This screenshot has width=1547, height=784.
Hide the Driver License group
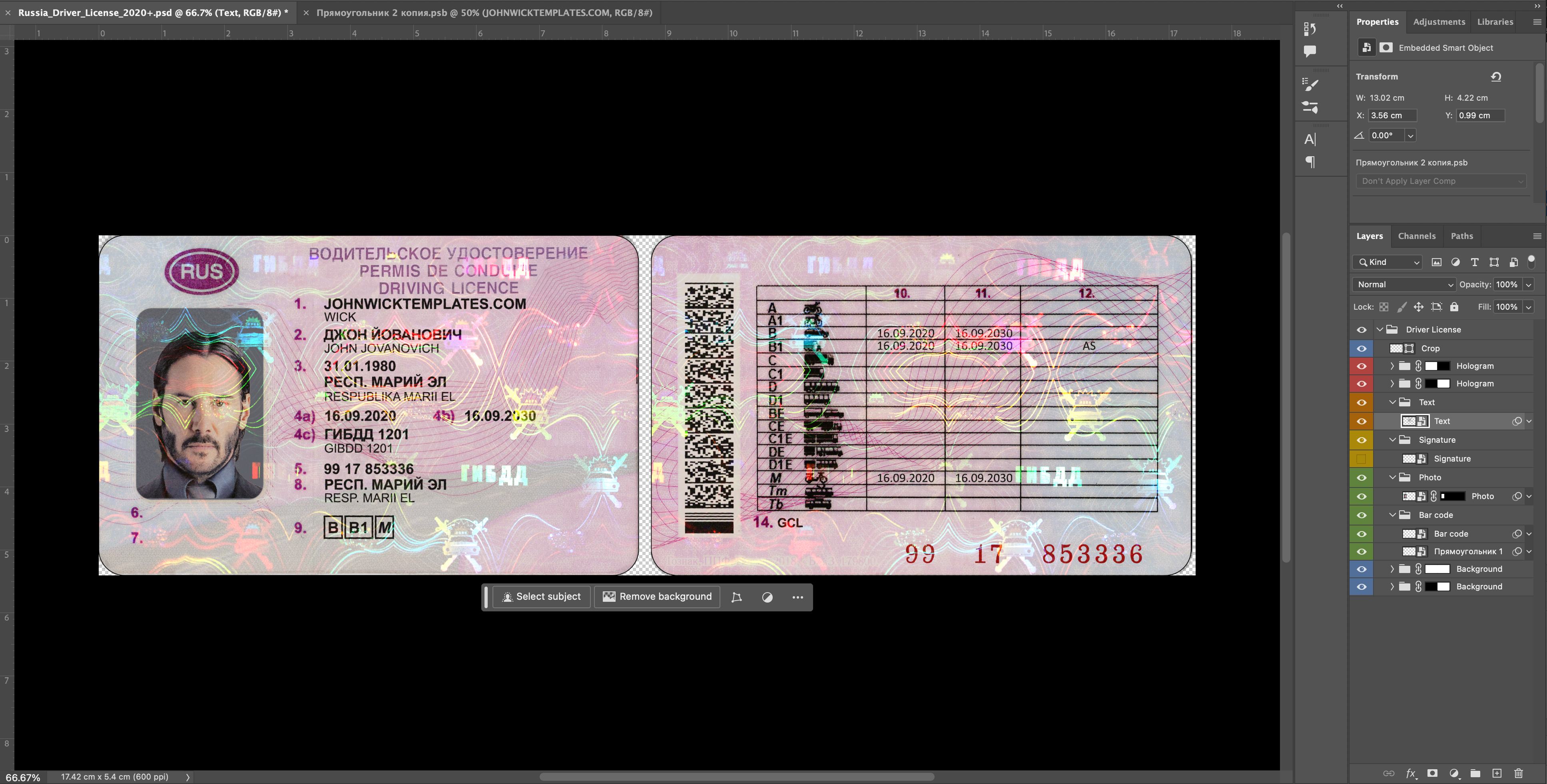1362,330
